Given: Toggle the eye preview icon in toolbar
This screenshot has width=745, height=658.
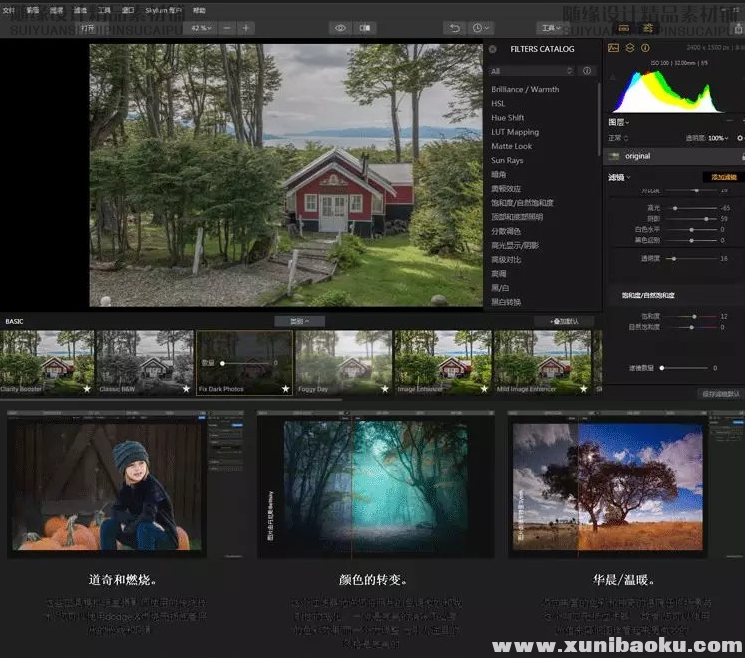Looking at the screenshot, I should (x=340, y=28).
